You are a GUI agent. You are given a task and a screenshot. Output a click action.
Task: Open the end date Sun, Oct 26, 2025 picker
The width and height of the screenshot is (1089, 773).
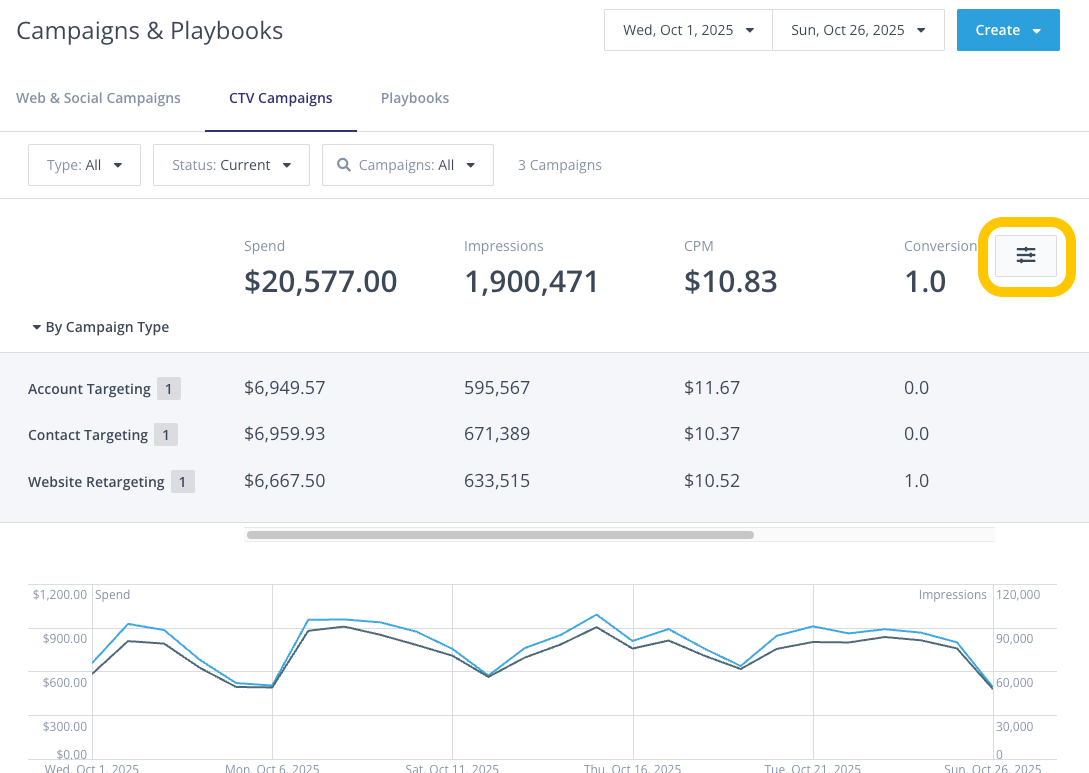(x=858, y=30)
